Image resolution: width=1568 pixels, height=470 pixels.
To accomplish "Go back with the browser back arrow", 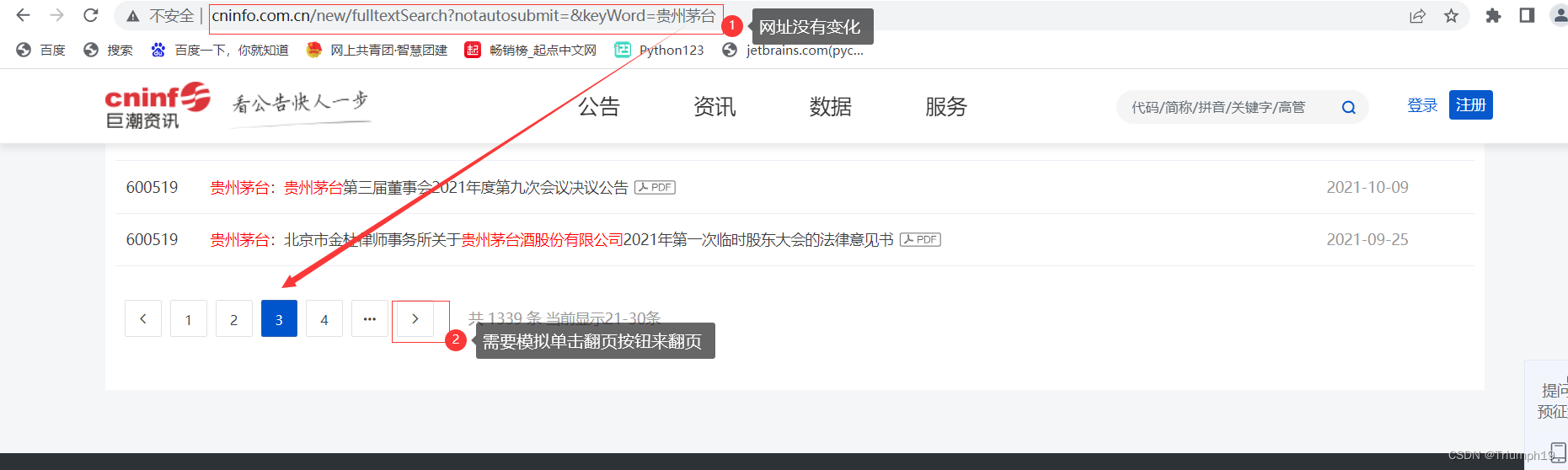I will pyautogui.click(x=23, y=15).
